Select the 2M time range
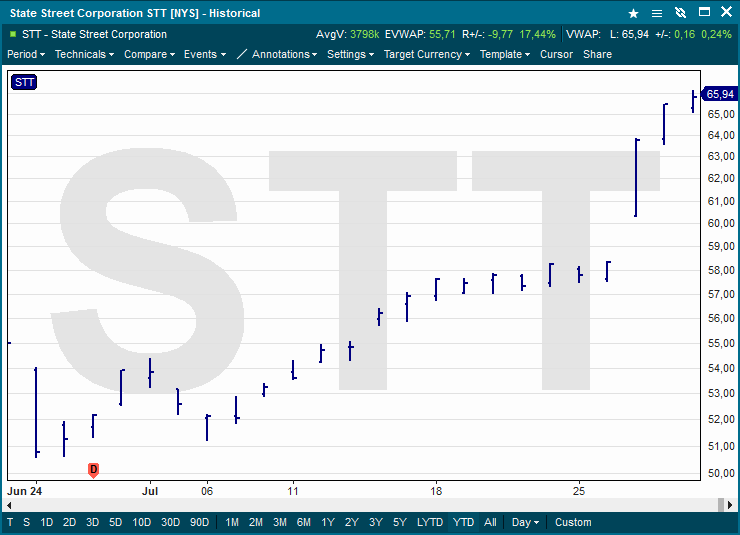The image size is (740, 535). pos(256,522)
